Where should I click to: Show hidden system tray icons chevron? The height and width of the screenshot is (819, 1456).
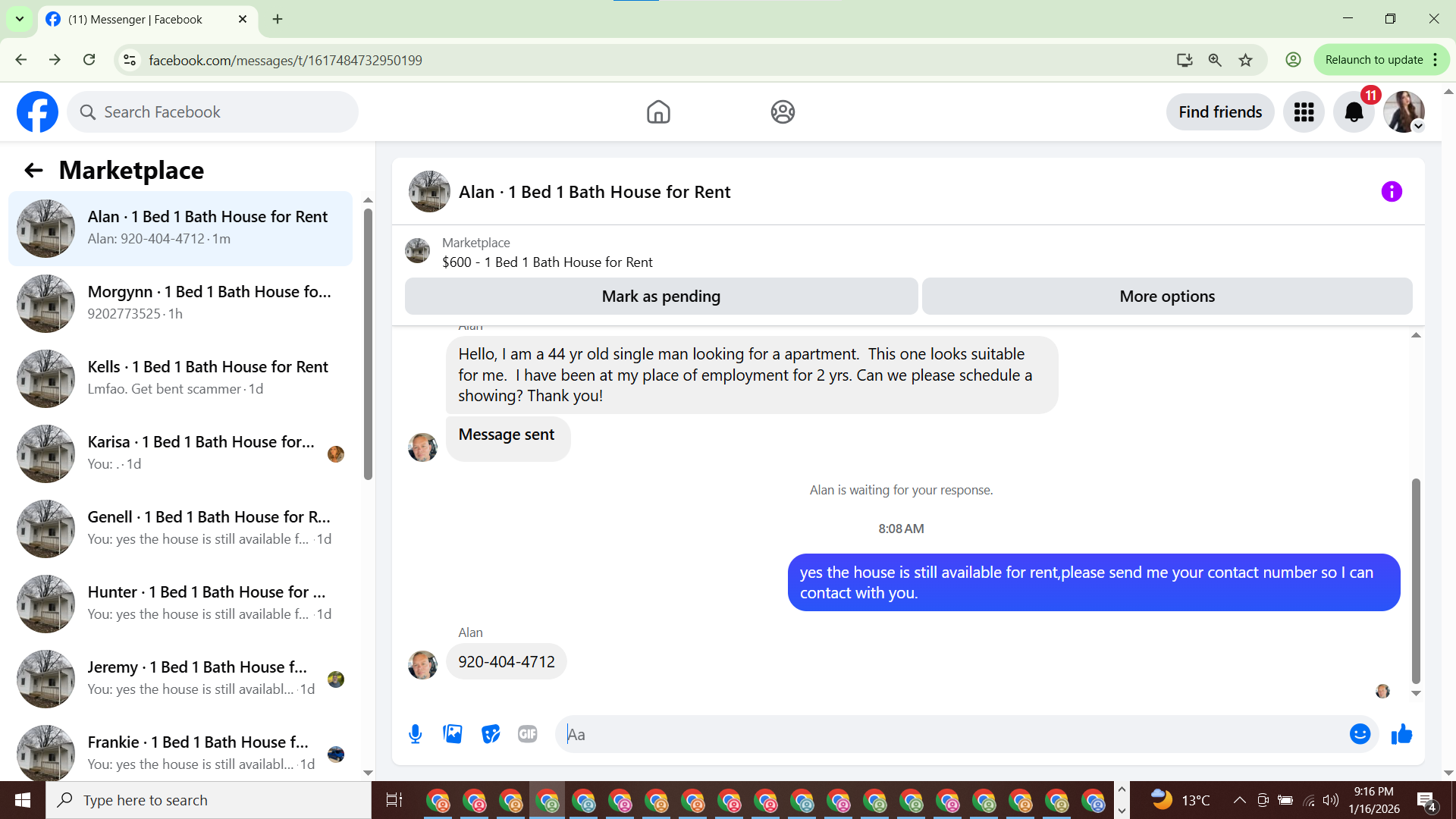1239,800
